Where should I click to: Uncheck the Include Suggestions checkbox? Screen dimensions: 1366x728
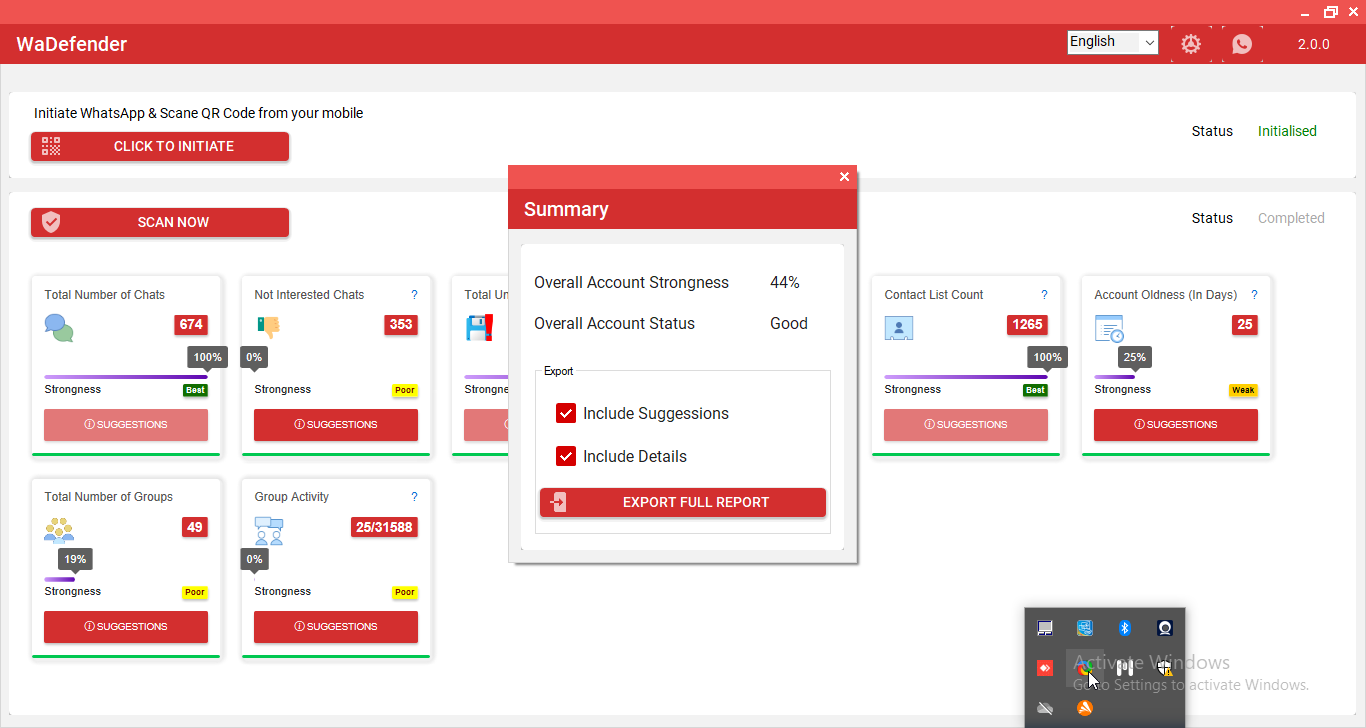tap(566, 413)
